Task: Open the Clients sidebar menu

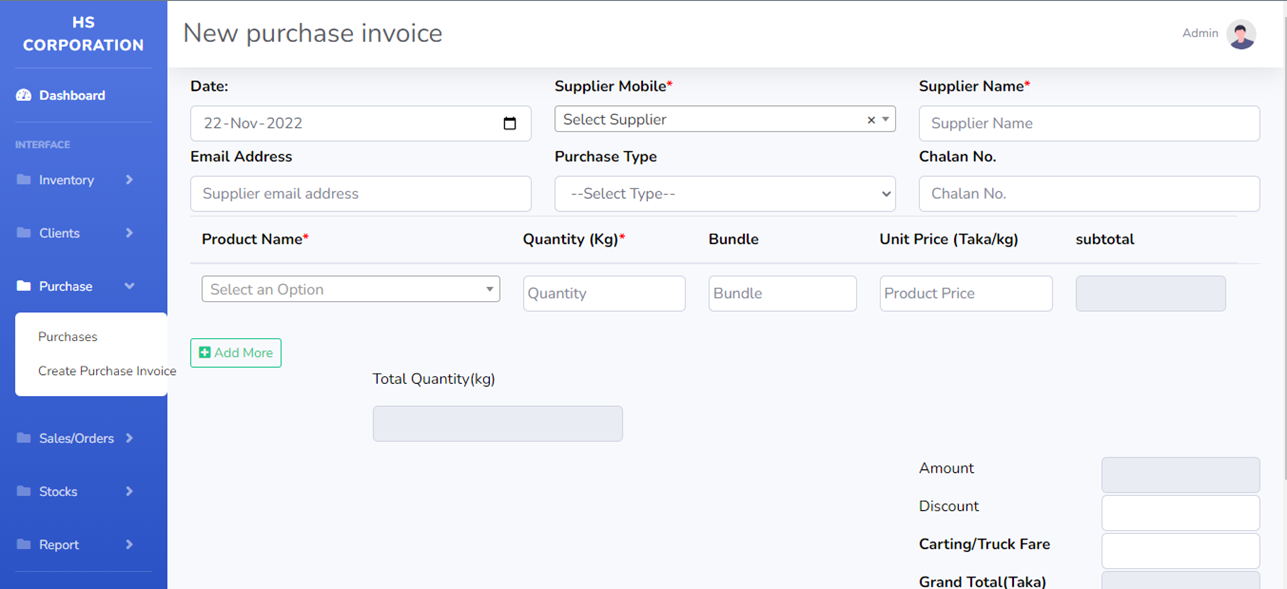Action: [76, 233]
